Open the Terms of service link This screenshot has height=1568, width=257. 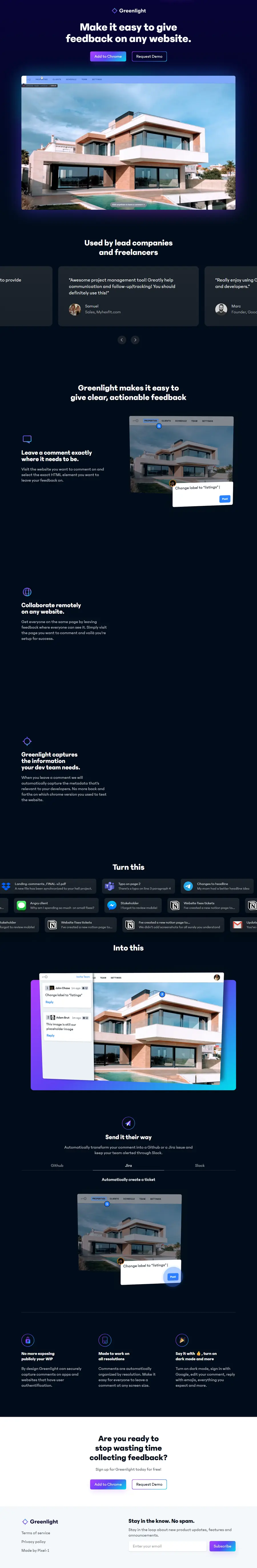(36, 1533)
